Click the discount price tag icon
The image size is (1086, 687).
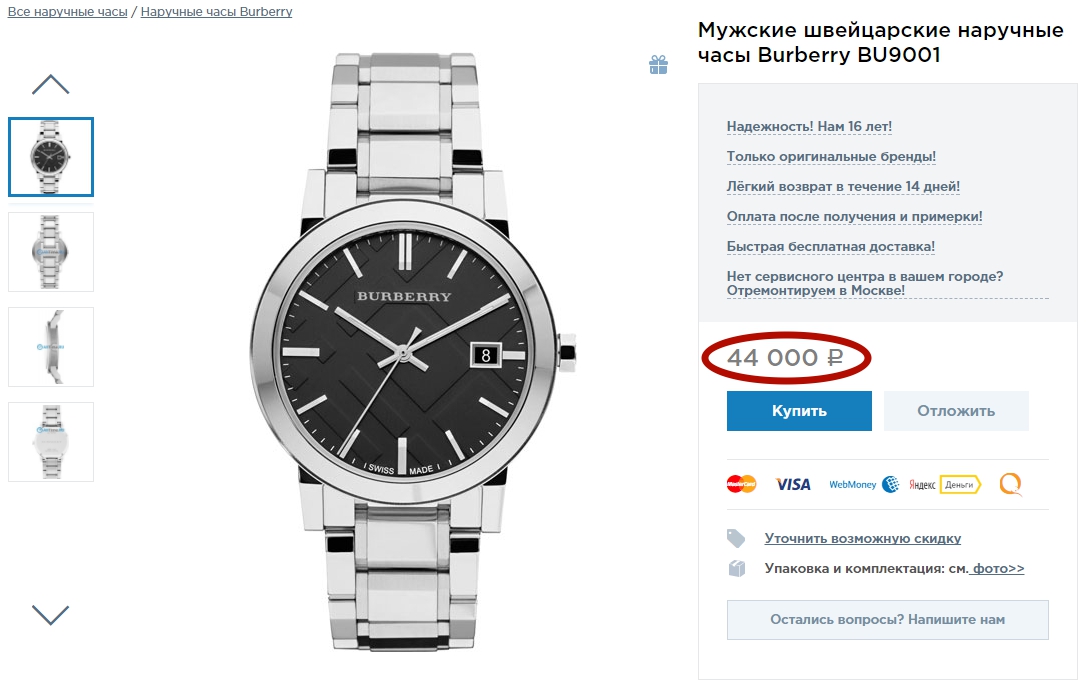pyautogui.click(x=737, y=539)
